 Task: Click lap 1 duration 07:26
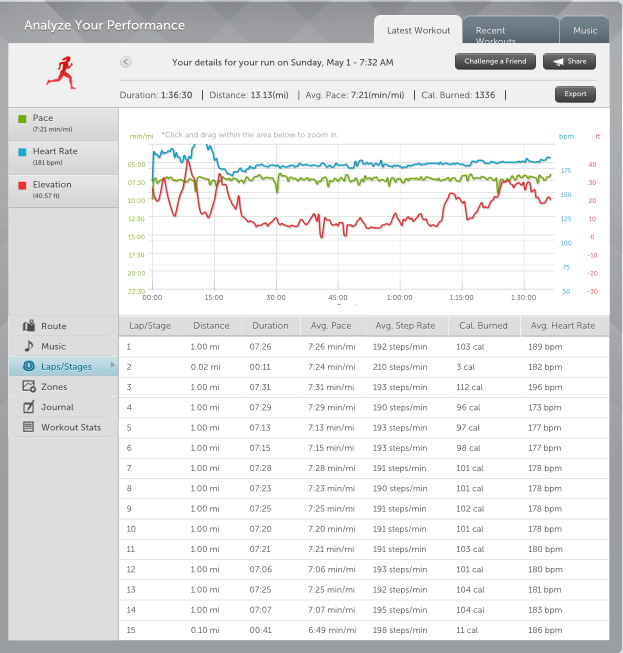(x=260, y=346)
